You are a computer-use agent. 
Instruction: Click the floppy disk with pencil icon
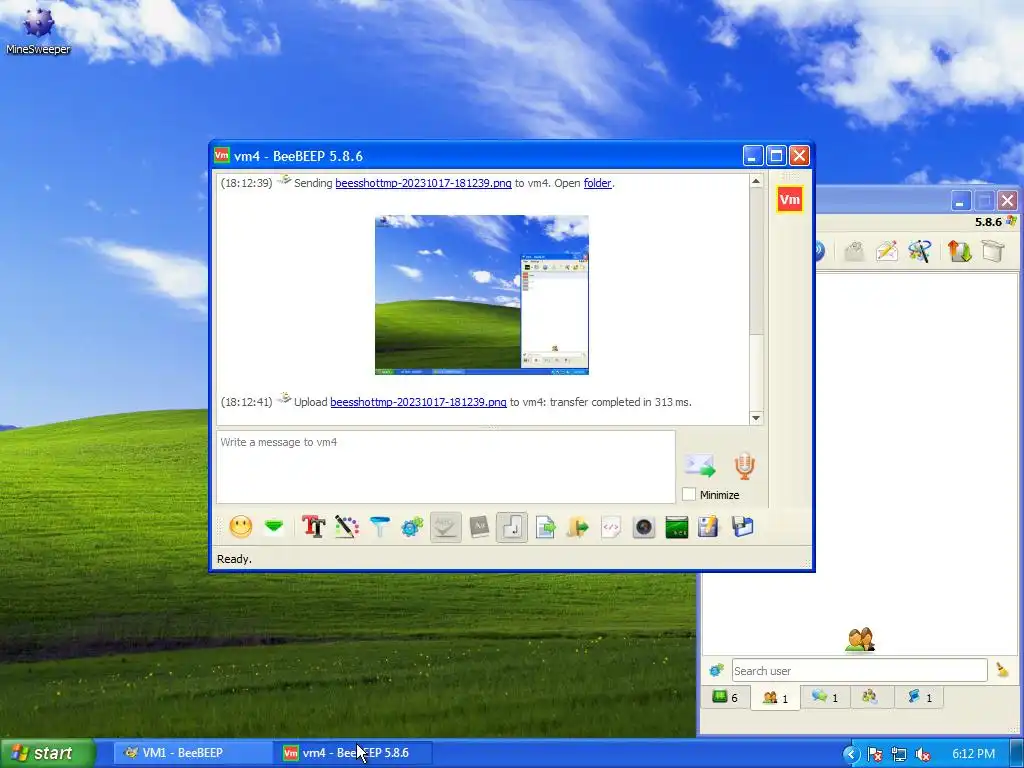pyautogui.click(x=709, y=526)
